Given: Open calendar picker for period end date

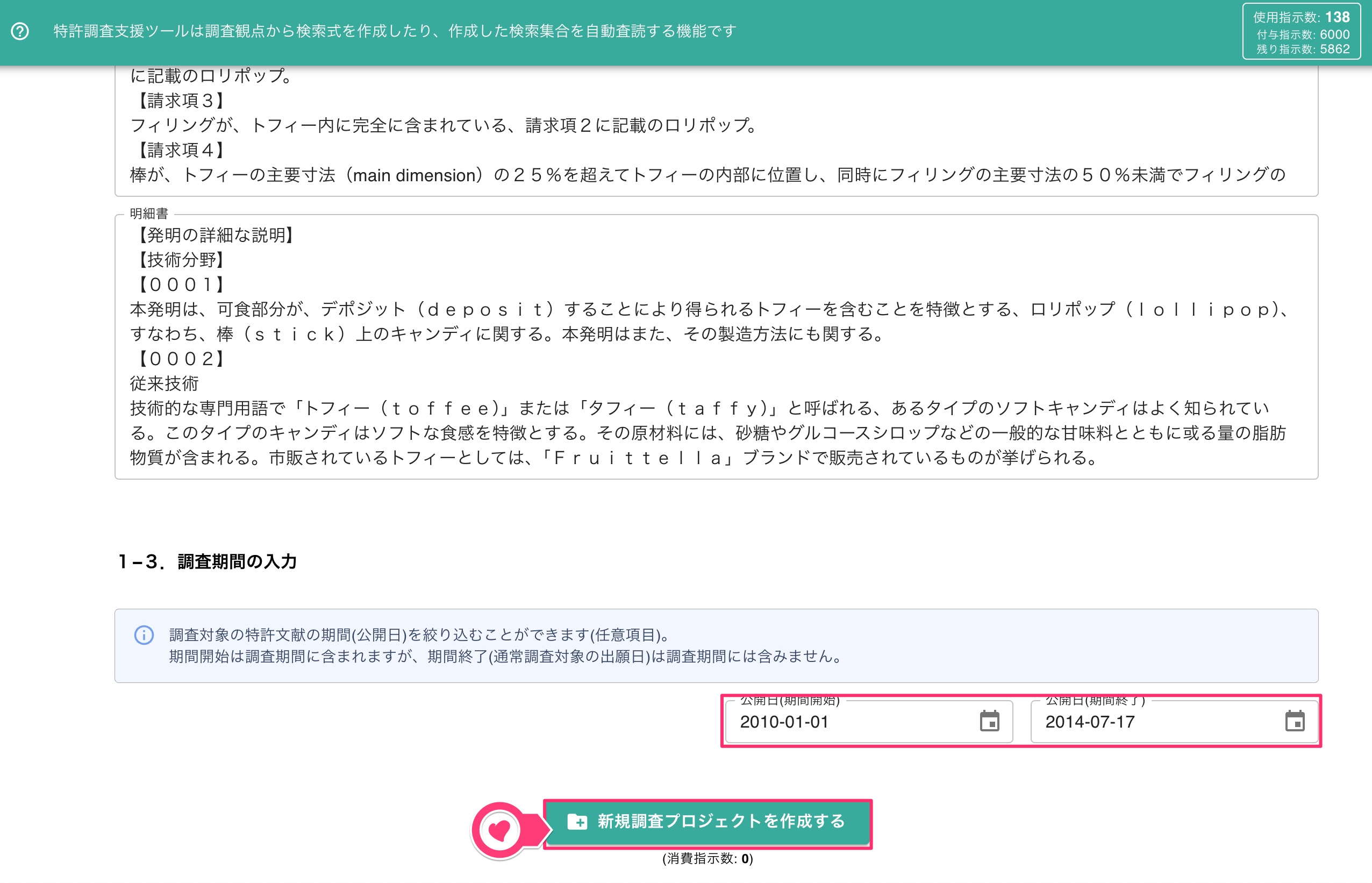Looking at the screenshot, I should (1295, 721).
